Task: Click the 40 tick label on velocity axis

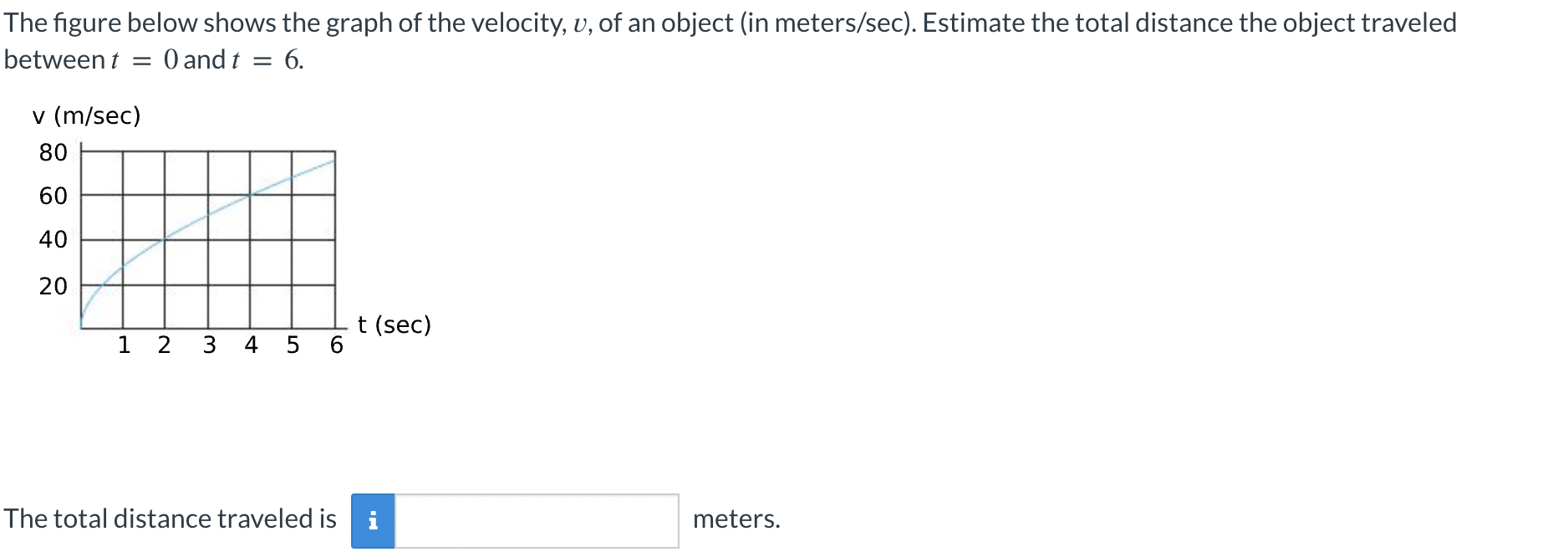Action: click(53, 239)
